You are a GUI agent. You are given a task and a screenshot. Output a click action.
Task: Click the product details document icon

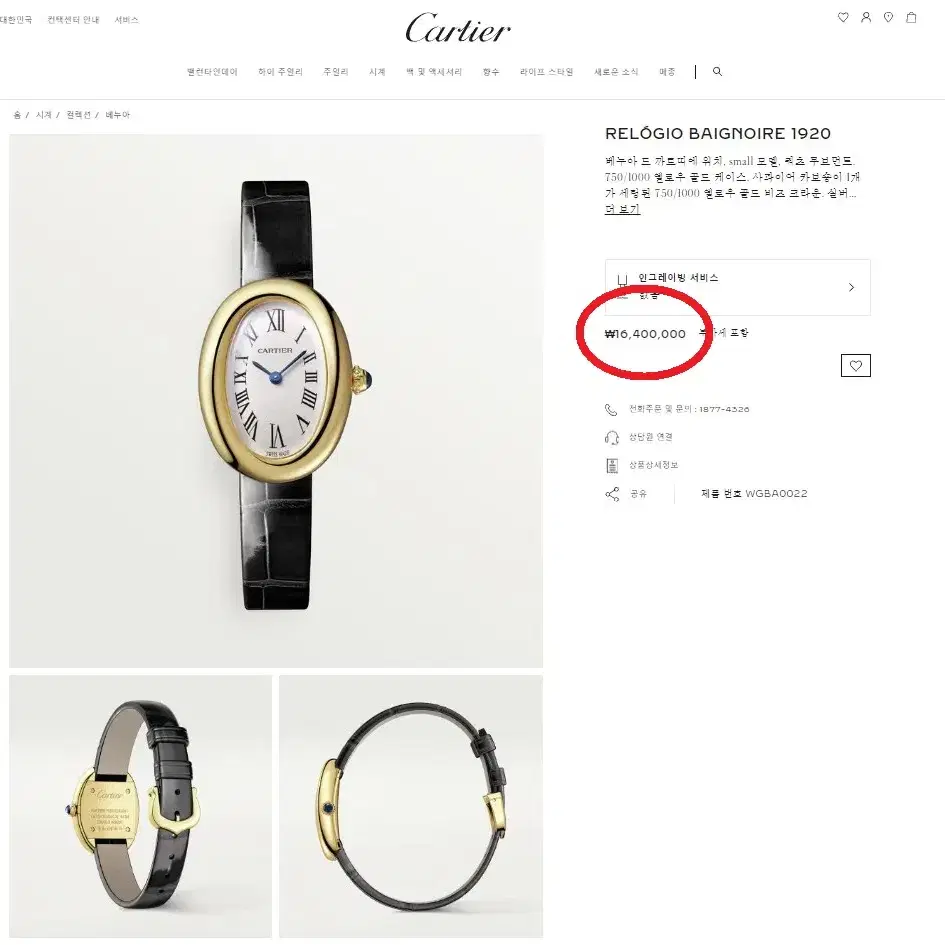612,465
